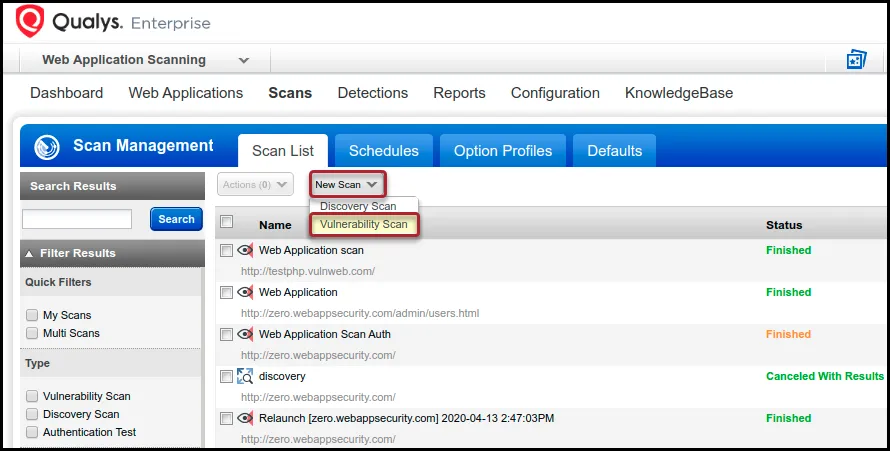Click eye icon beside Relaunch scan row
This screenshot has height=451, width=890.
pyautogui.click(x=245, y=418)
